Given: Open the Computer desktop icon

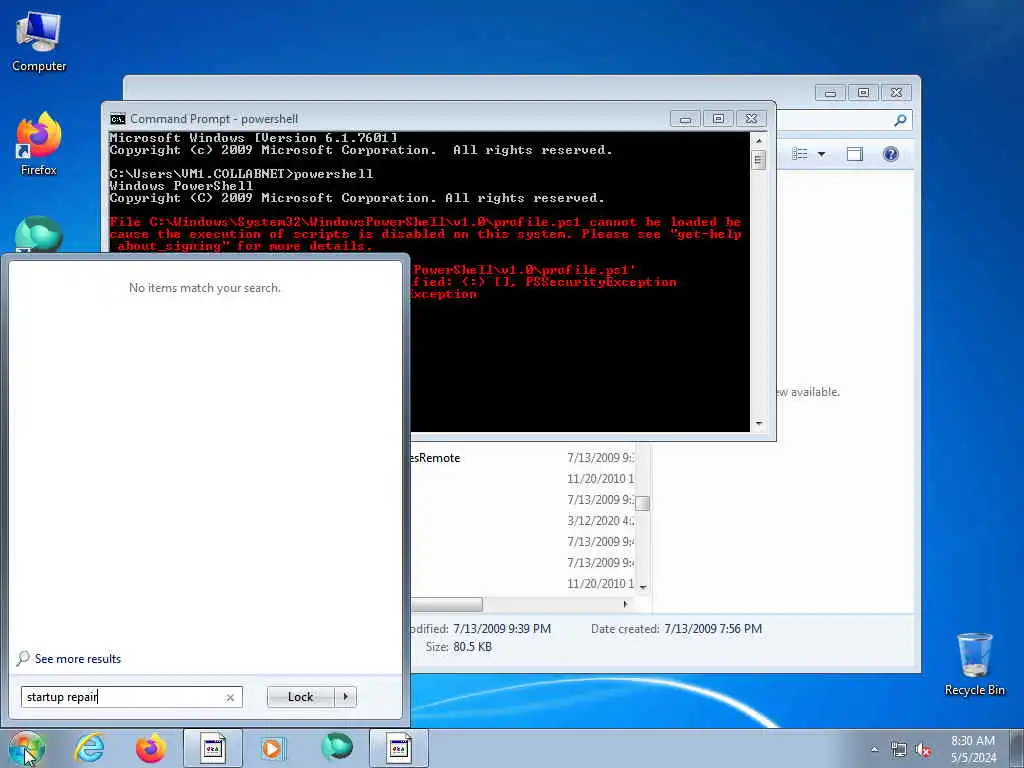Looking at the screenshot, I should [x=39, y=40].
